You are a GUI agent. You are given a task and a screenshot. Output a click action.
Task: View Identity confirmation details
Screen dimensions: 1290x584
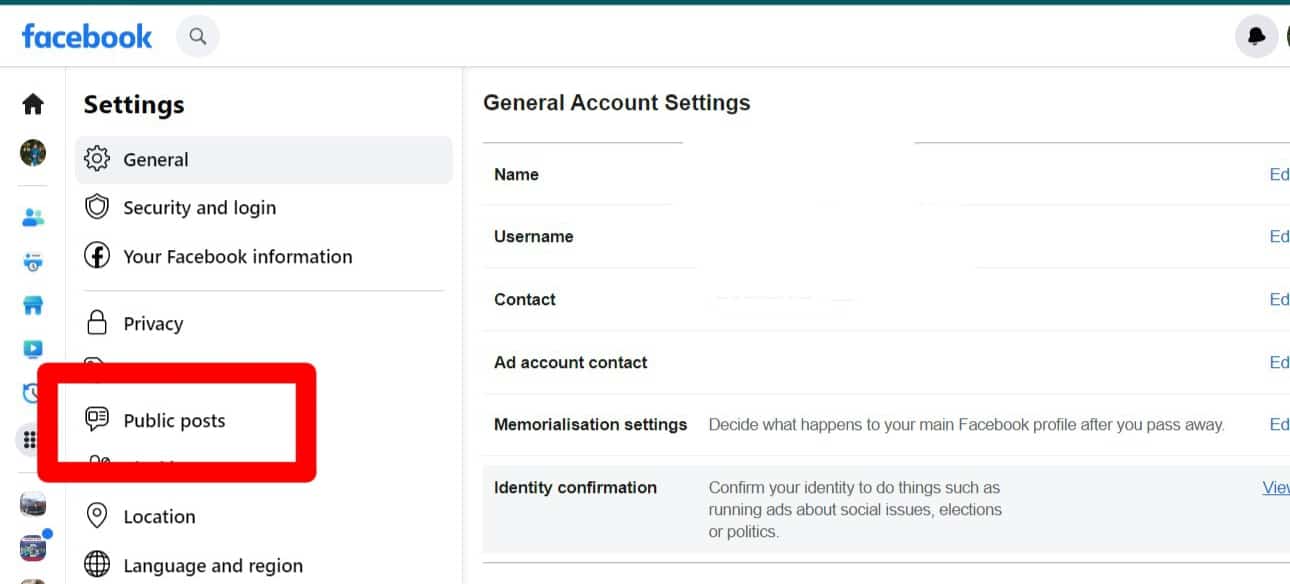click(1276, 488)
